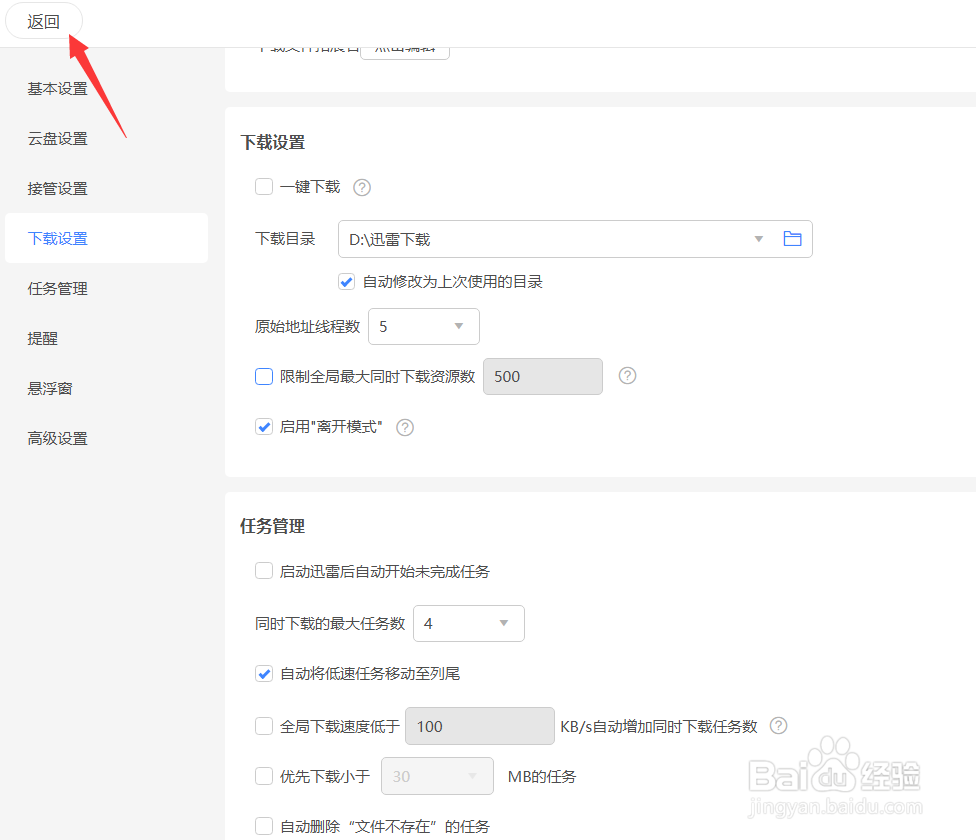Click the help icon beside 启用"离开模式"
976x840 pixels.
pos(404,427)
